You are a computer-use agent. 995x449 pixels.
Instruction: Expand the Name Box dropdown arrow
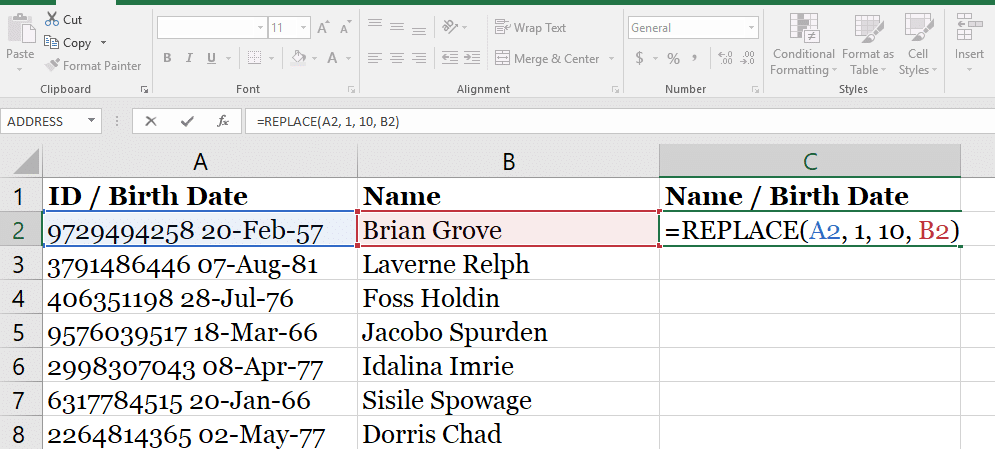[x=91, y=120]
